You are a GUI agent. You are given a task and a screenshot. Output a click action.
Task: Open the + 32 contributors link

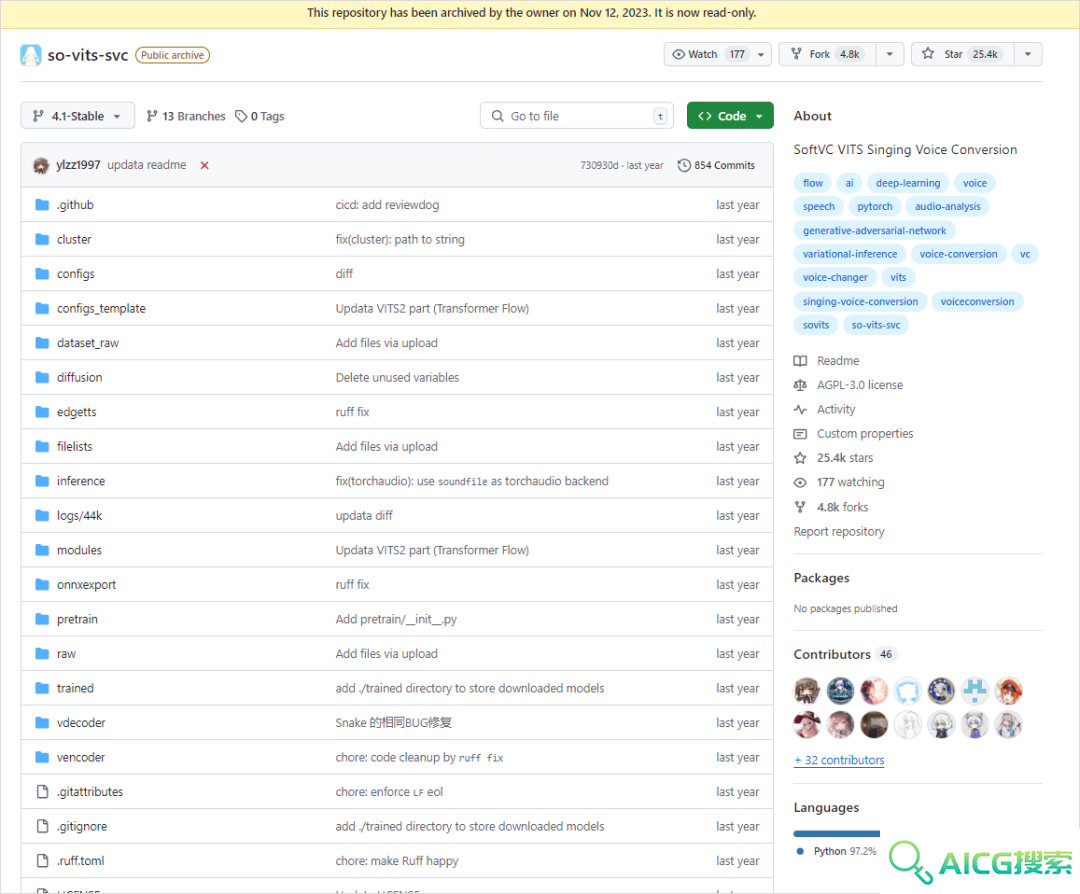coord(839,760)
